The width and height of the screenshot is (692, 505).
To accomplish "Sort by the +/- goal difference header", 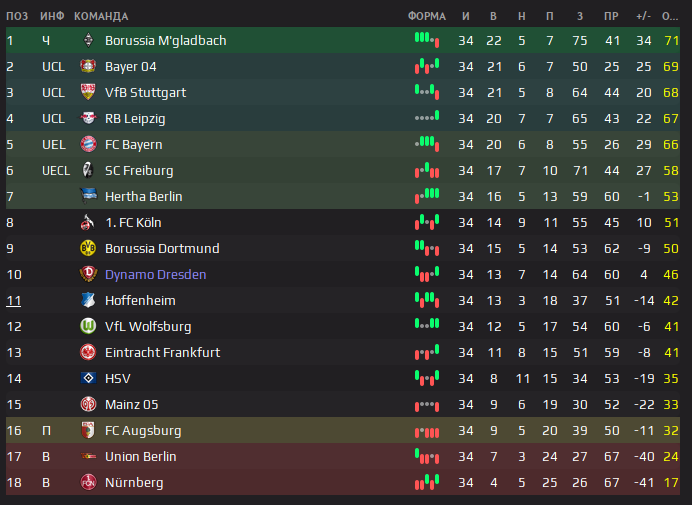I will pyautogui.click(x=643, y=16).
